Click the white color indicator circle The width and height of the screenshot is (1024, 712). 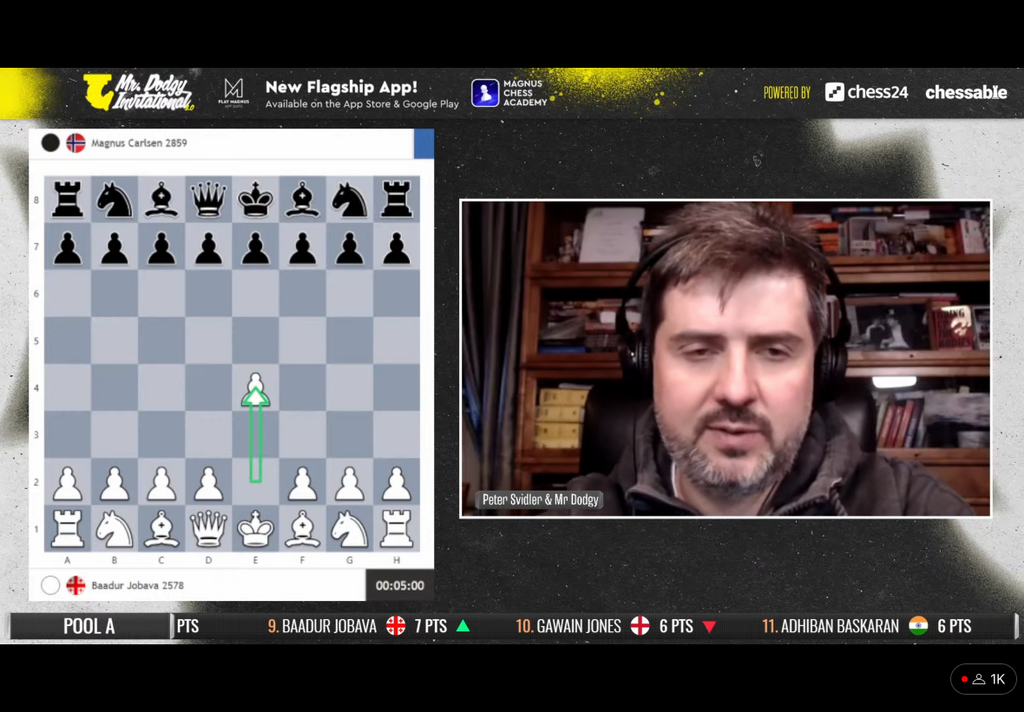coord(50,585)
